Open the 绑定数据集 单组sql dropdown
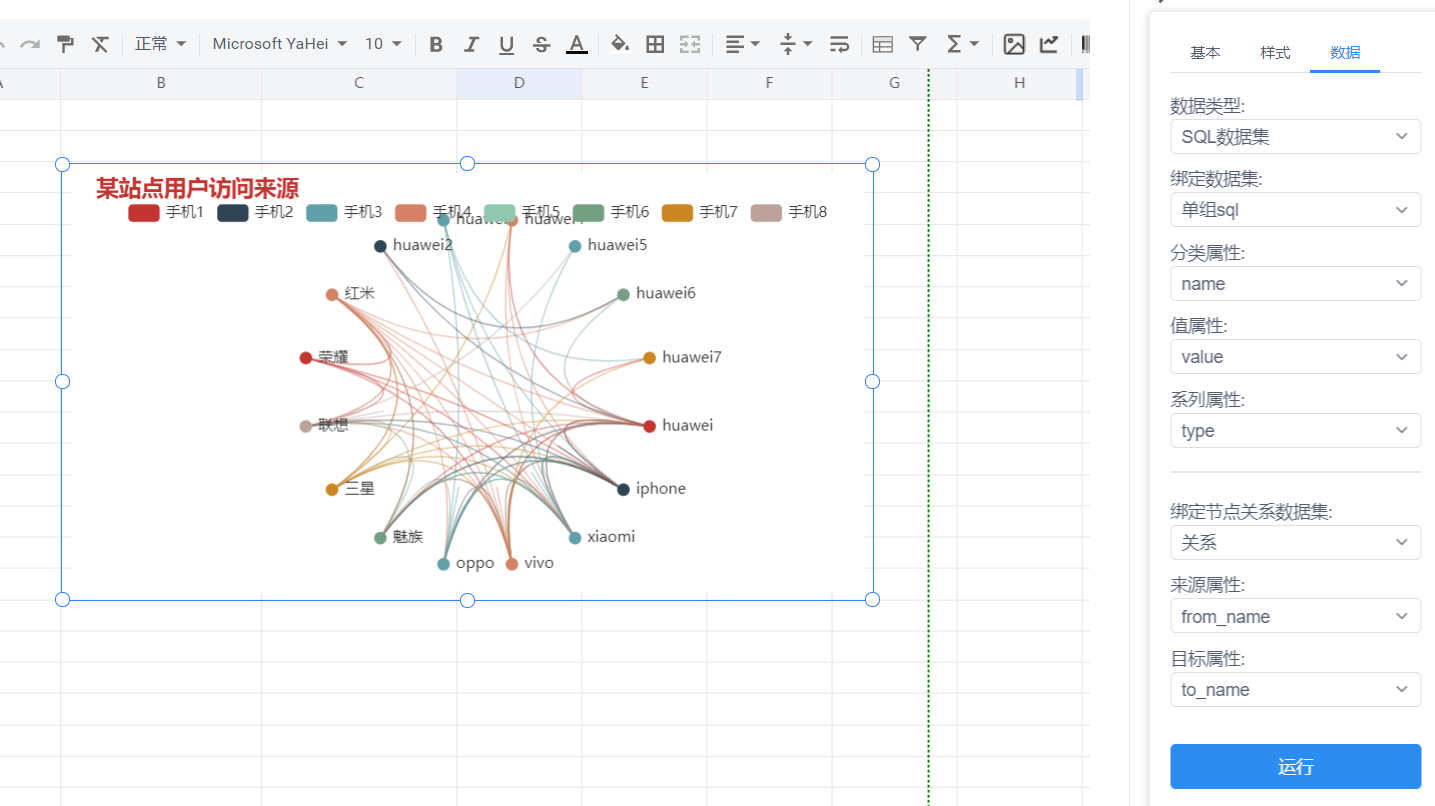Screen dimensions: 1435x806 [1295, 210]
